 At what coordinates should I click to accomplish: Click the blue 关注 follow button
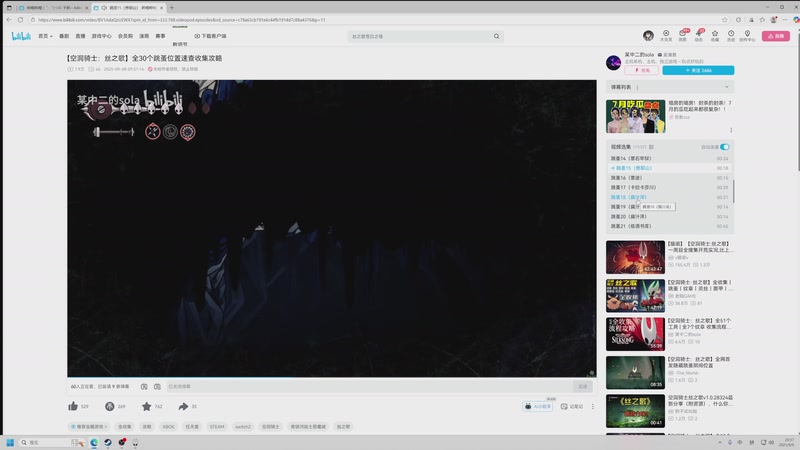[698, 70]
